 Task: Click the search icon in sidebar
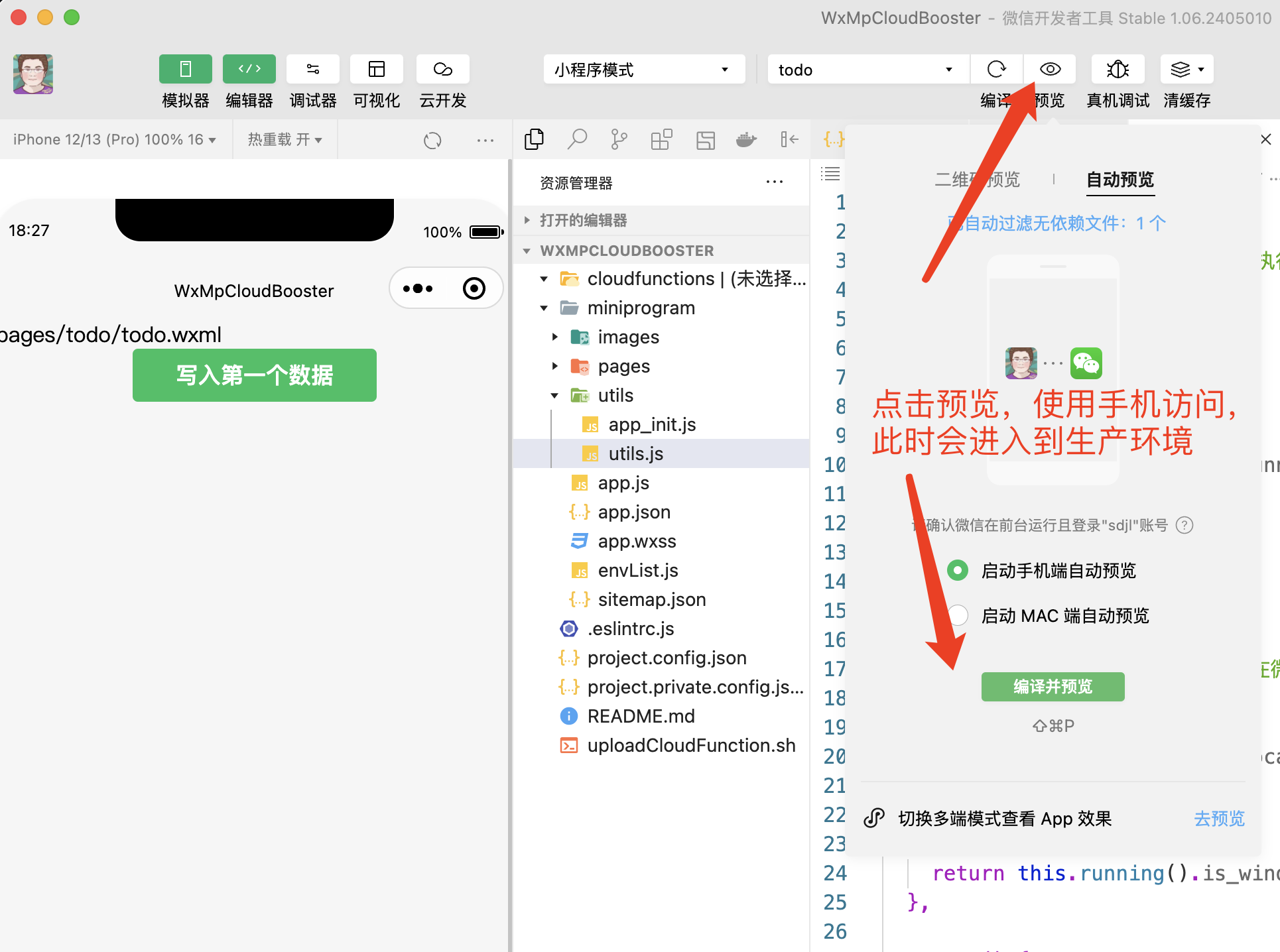577,139
